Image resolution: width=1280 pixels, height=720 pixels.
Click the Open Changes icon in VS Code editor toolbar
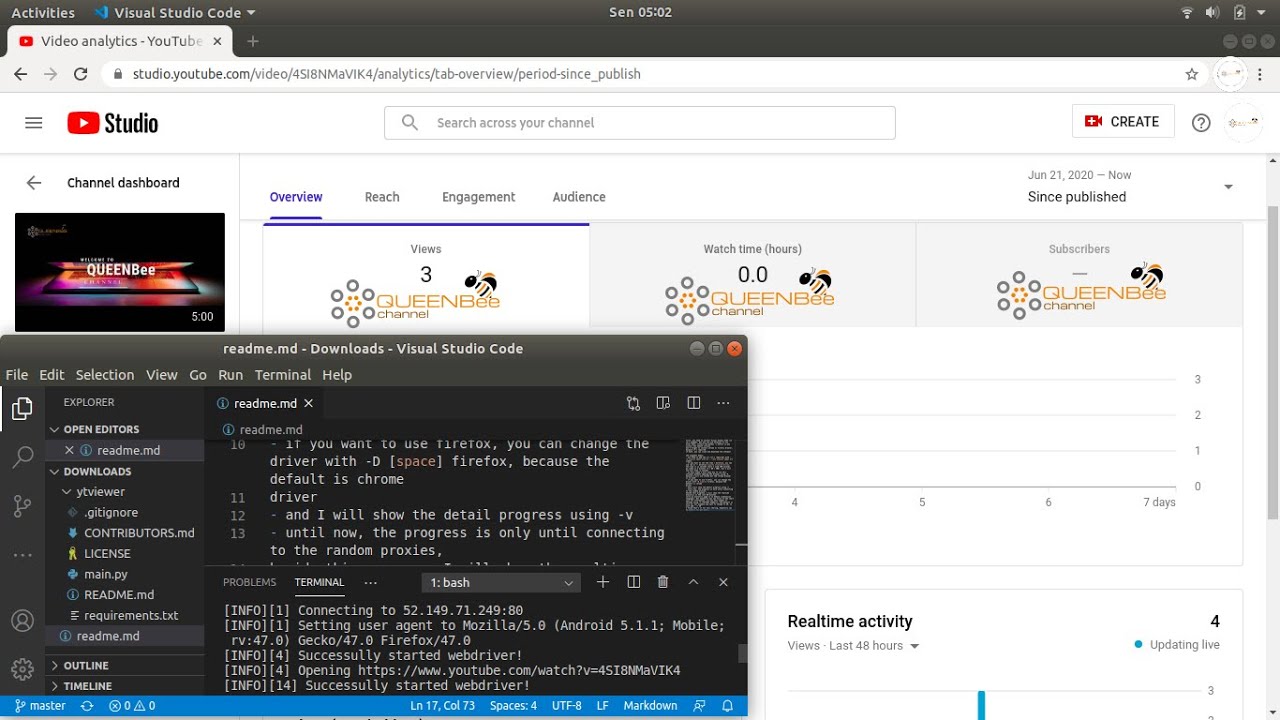tap(633, 403)
